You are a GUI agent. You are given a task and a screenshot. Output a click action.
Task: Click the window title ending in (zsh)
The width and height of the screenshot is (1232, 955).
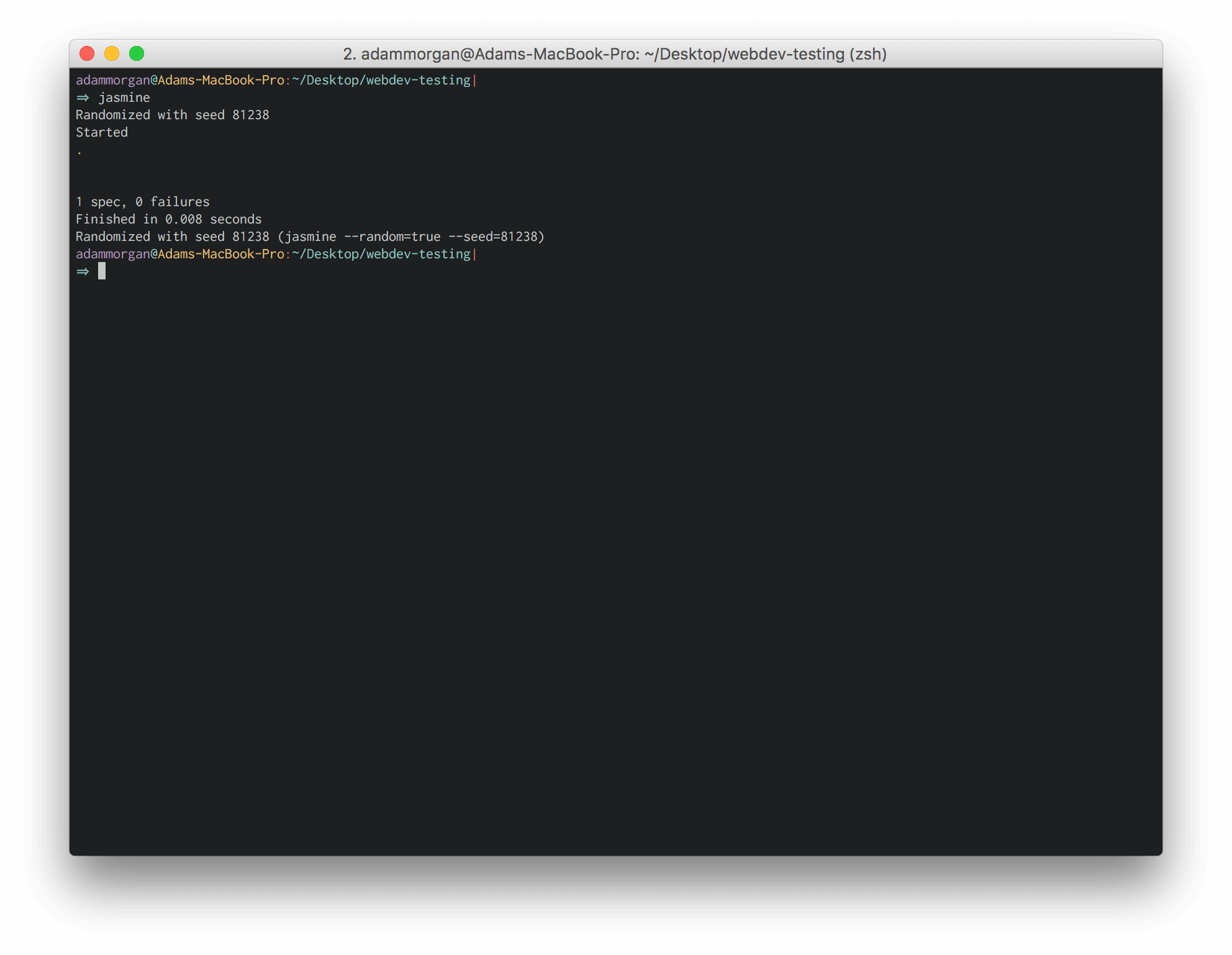click(615, 54)
